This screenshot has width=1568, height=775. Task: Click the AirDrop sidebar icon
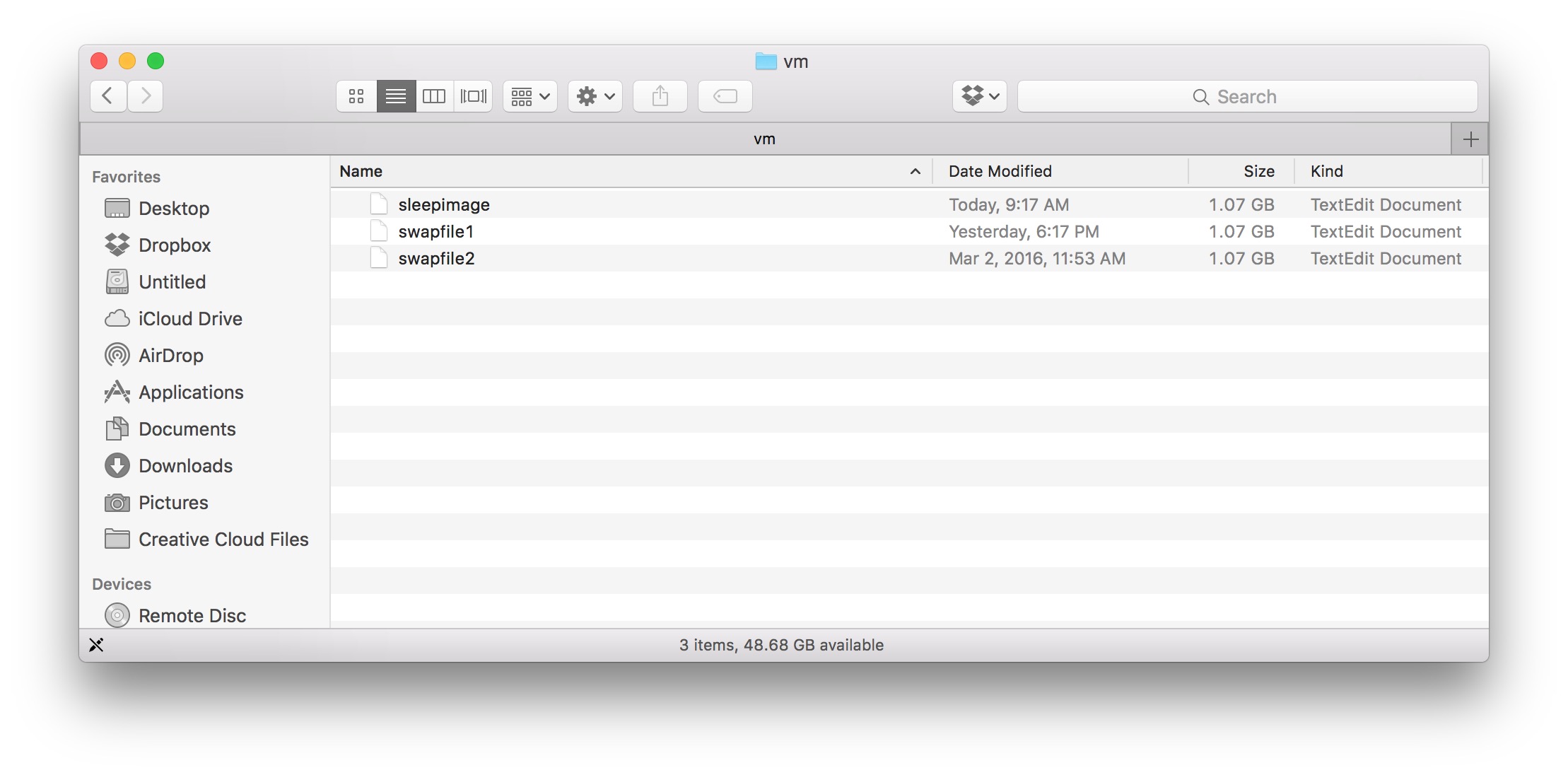click(x=117, y=355)
